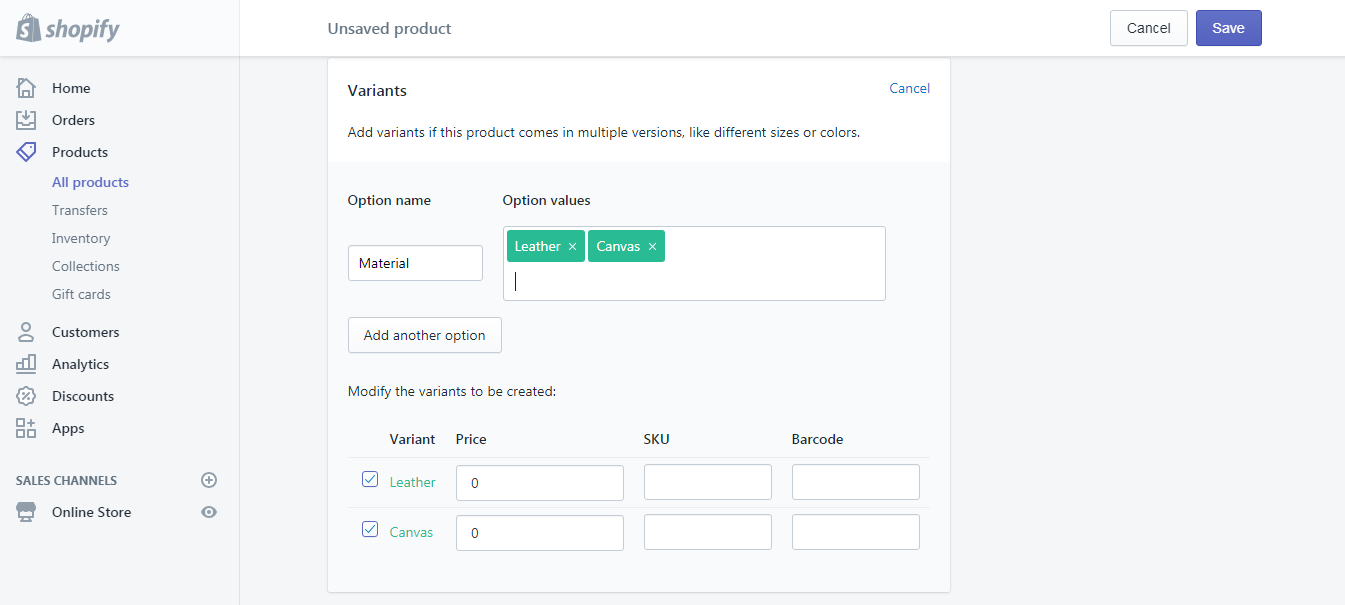Viewport: 1345px width, 605px height.
Task: Click the Analytics bar chart icon
Action: click(26, 364)
